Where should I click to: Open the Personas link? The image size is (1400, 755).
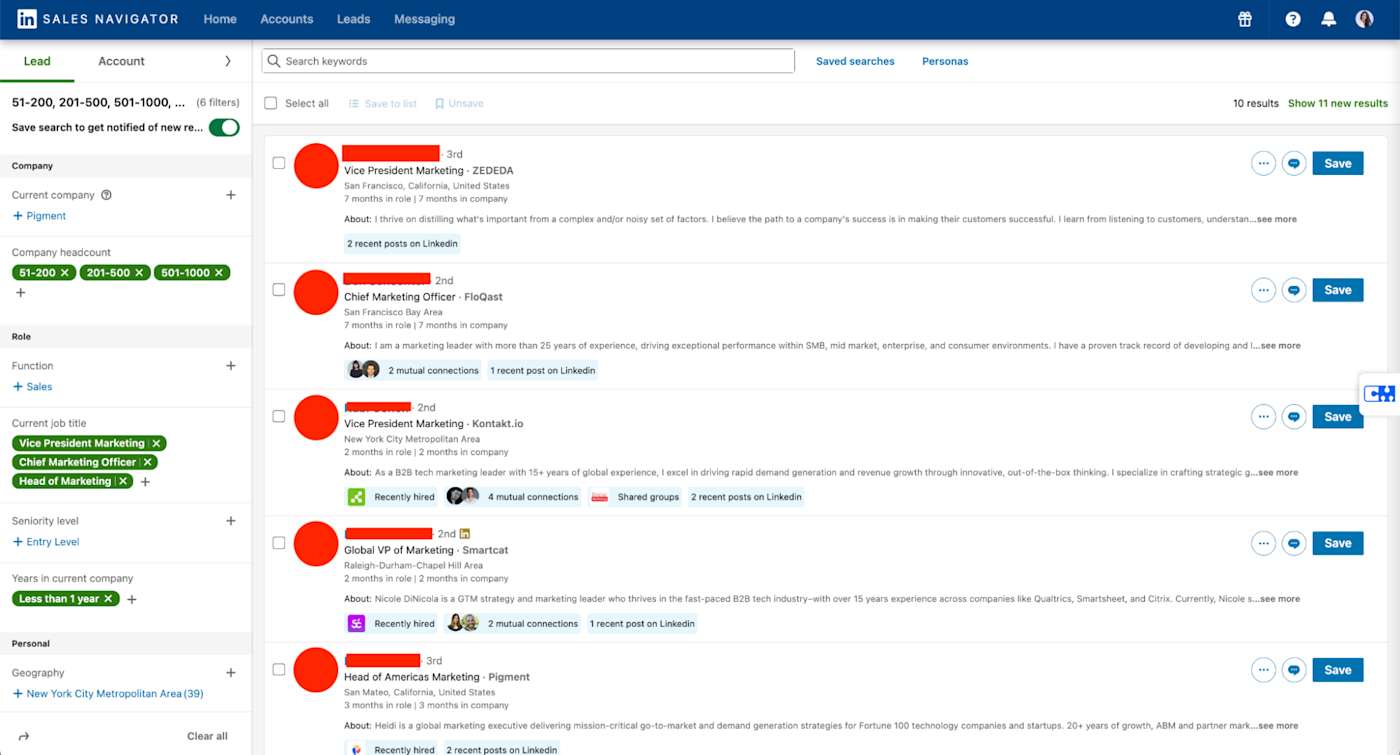(945, 61)
